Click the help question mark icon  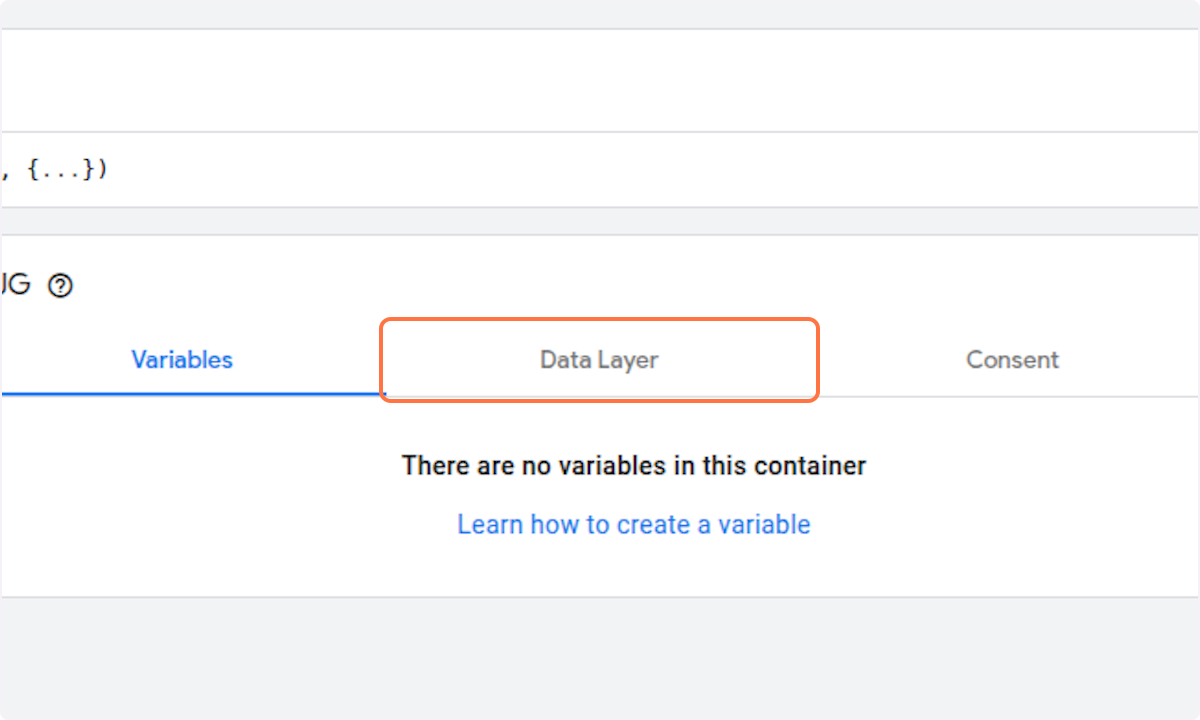[x=60, y=286]
